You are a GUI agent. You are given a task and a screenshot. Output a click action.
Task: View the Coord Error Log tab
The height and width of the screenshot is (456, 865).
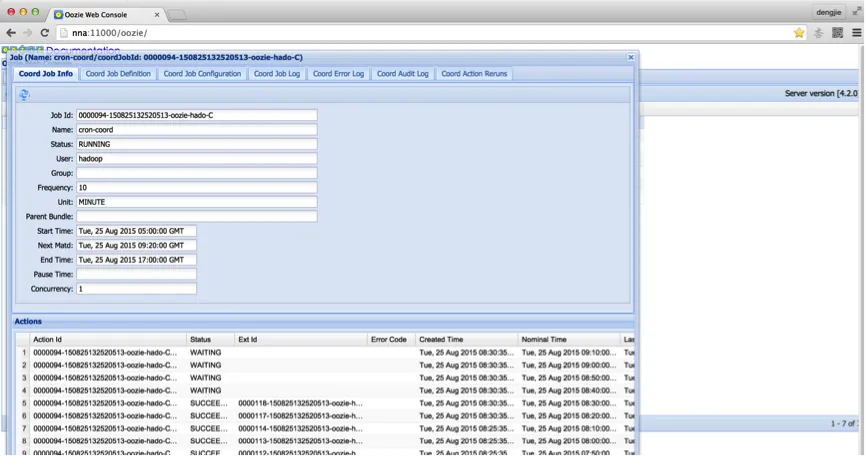point(338,74)
